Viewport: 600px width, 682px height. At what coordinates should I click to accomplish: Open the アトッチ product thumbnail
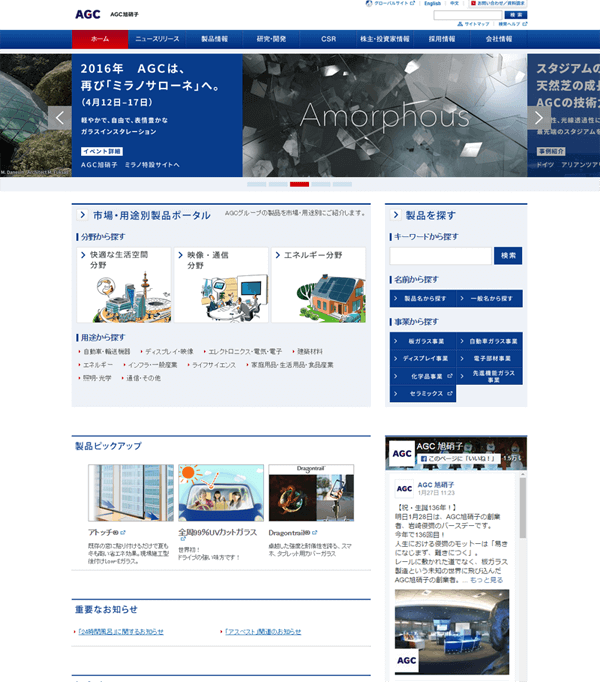click(x=131, y=493)
